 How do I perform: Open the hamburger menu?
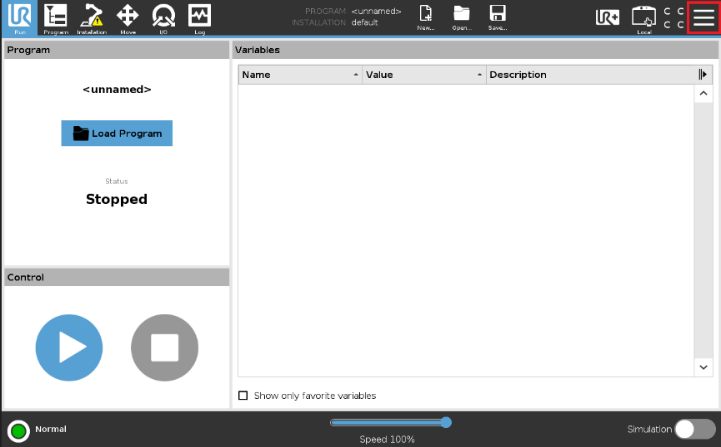coord(704,17)
